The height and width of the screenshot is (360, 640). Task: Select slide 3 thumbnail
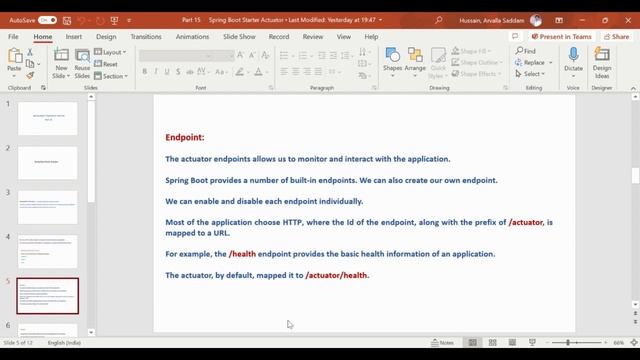point(48,207)
